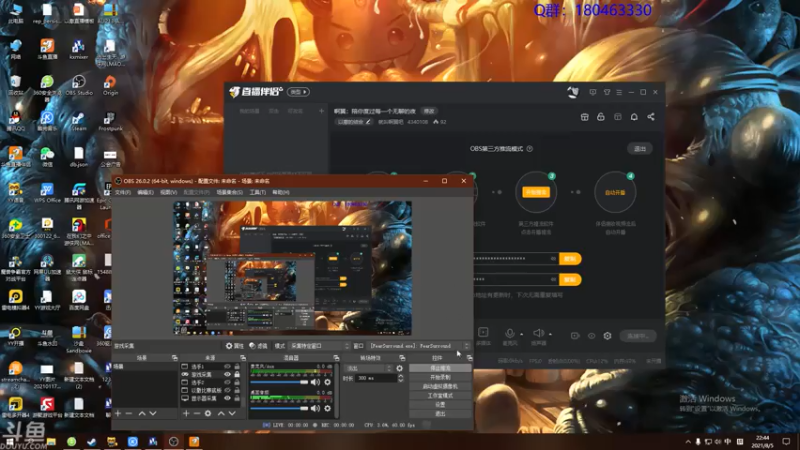Move the selected source down
Image resolution: width=800 pixels, height=450 pixels.
pyautogui.click(x=232, y=413)
